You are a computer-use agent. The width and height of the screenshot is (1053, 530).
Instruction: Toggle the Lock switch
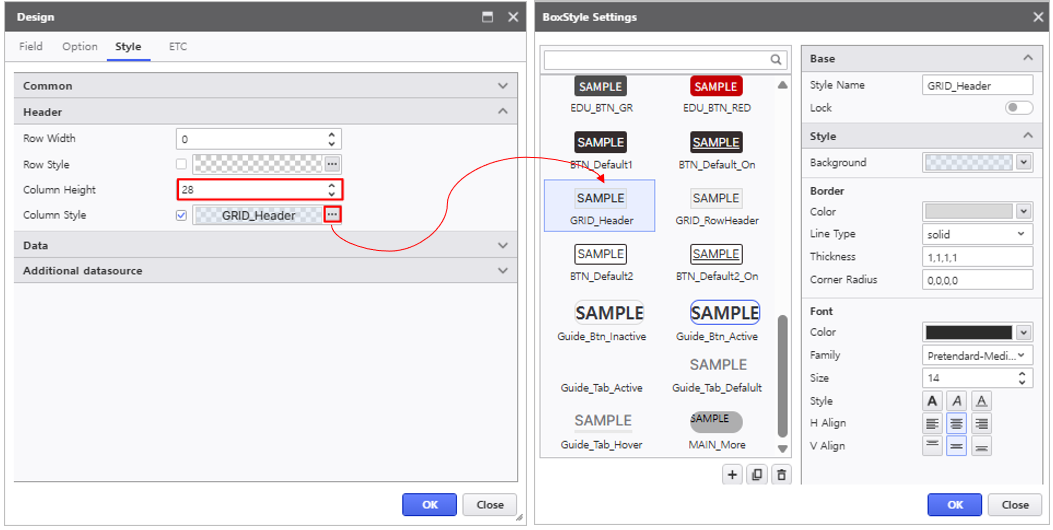1019,107
